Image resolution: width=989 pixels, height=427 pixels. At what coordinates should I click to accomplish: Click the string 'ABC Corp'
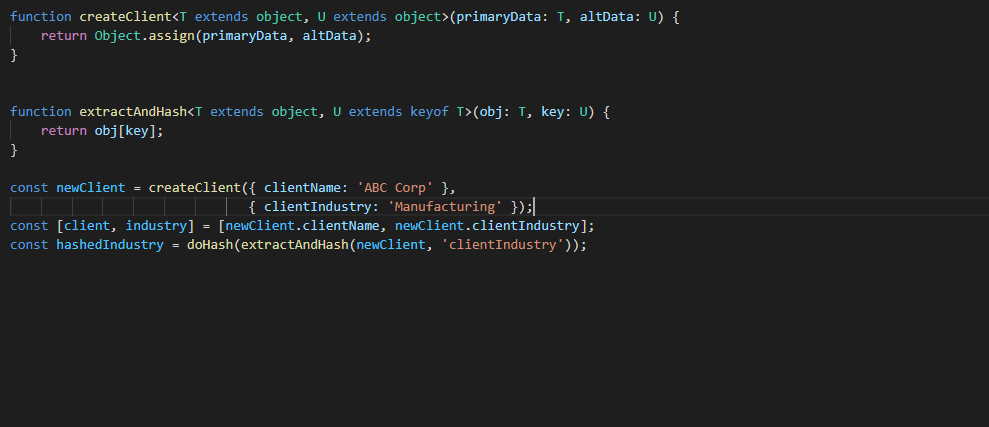click(395, 187)
